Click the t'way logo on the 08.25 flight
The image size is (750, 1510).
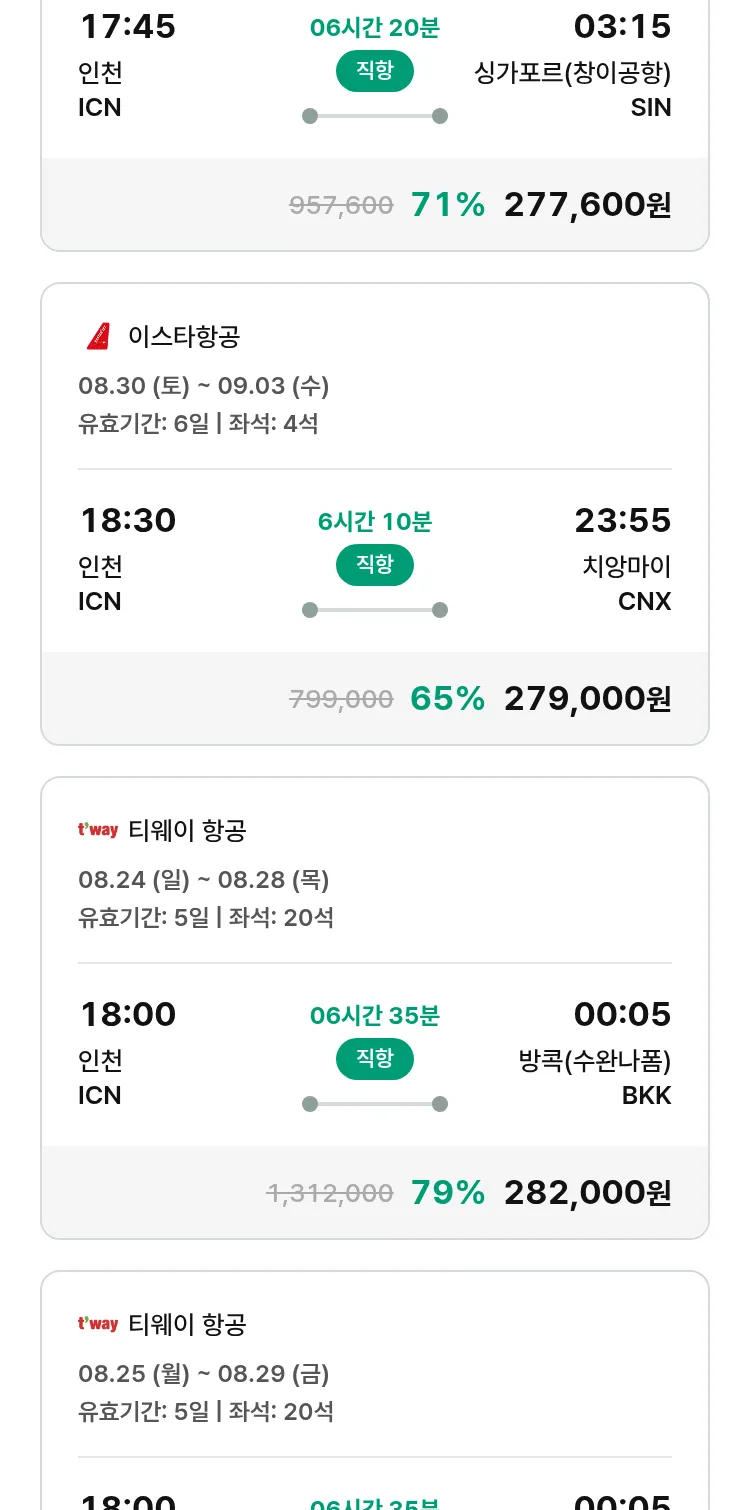pyautogui.click(x=98, y=1324)
